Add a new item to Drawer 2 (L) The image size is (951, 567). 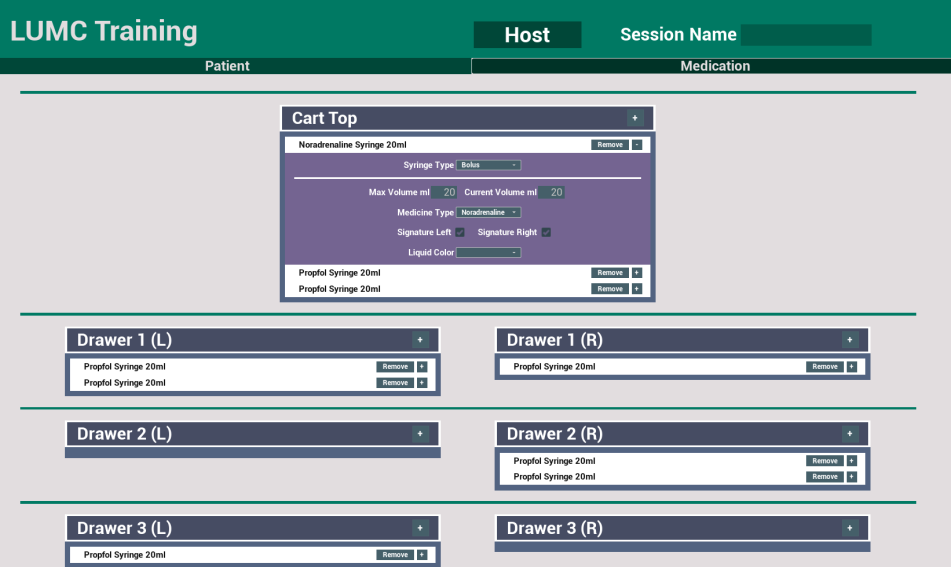point(420,434)
